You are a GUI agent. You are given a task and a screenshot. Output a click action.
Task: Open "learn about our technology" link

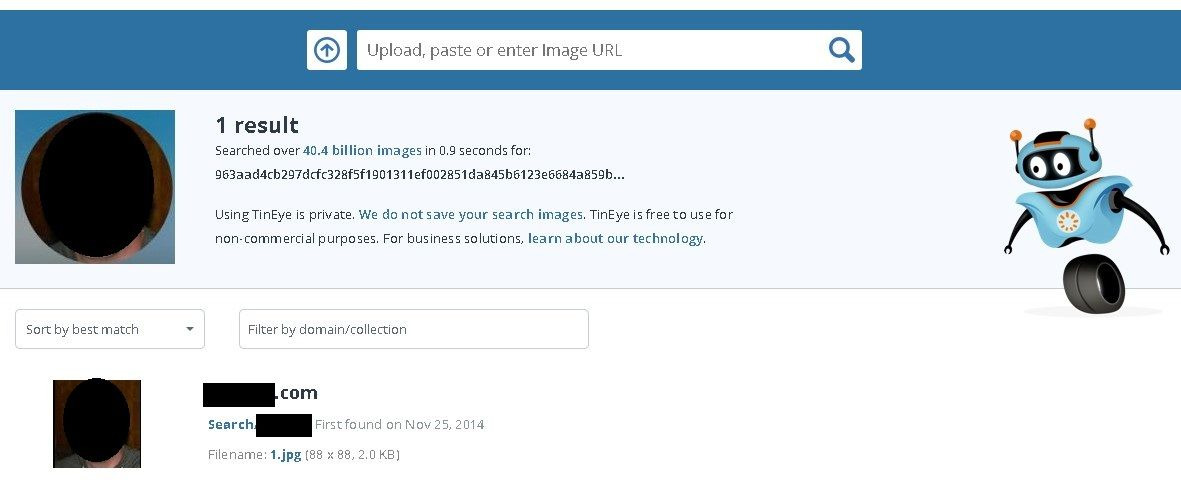(x=615, y=238)
